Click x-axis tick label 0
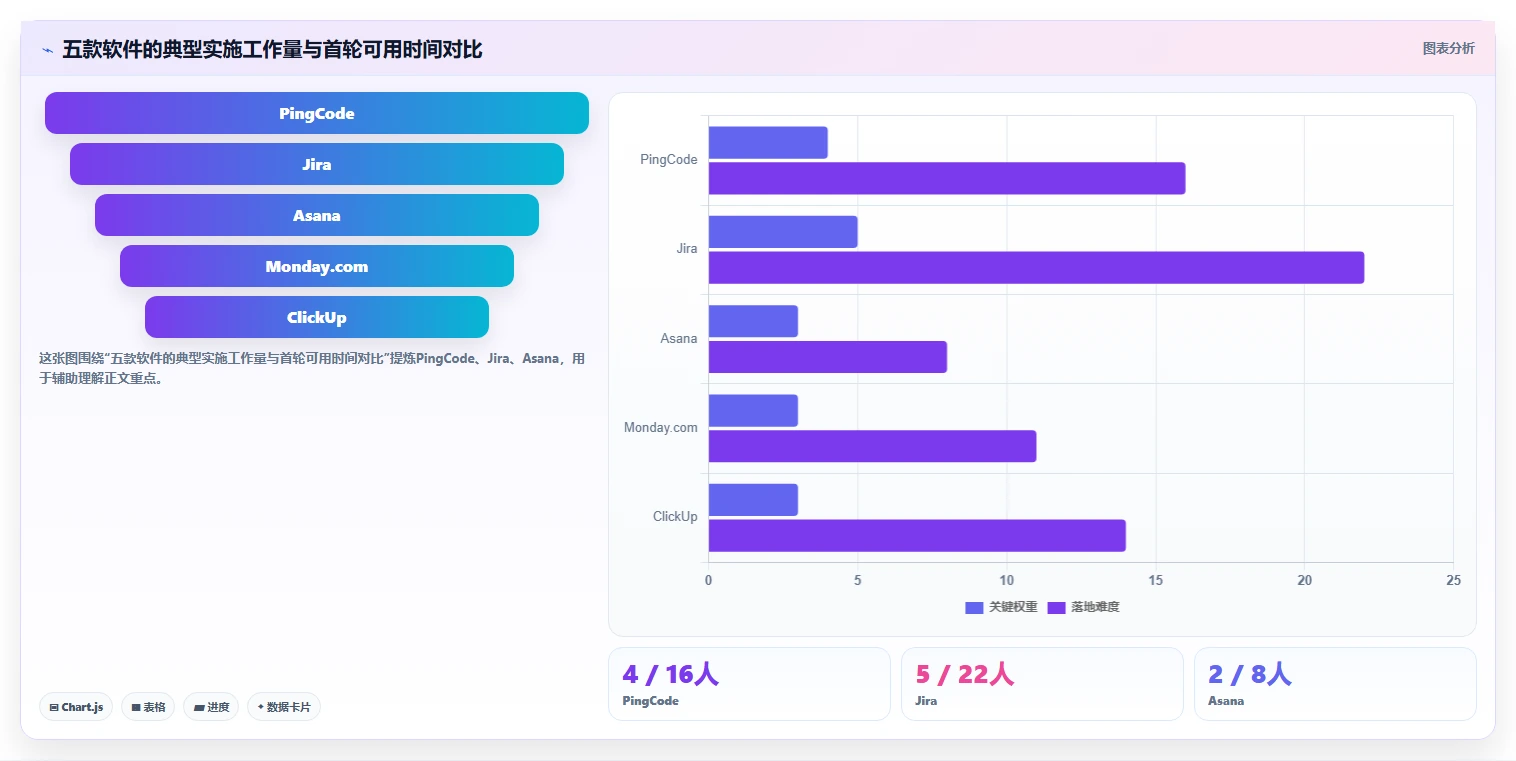Image resolution: width=1516 pixels, height=761 pixels. tap(709, 581)
